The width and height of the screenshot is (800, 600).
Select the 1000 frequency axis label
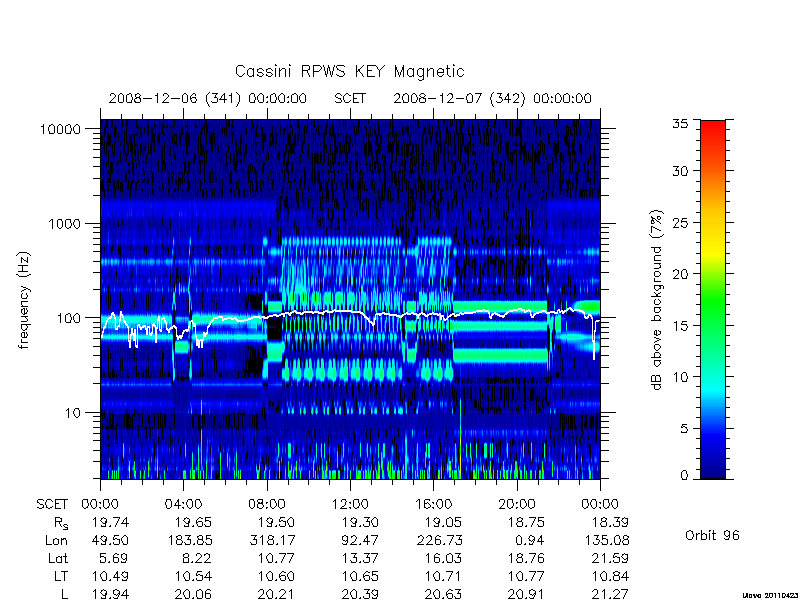64,223
